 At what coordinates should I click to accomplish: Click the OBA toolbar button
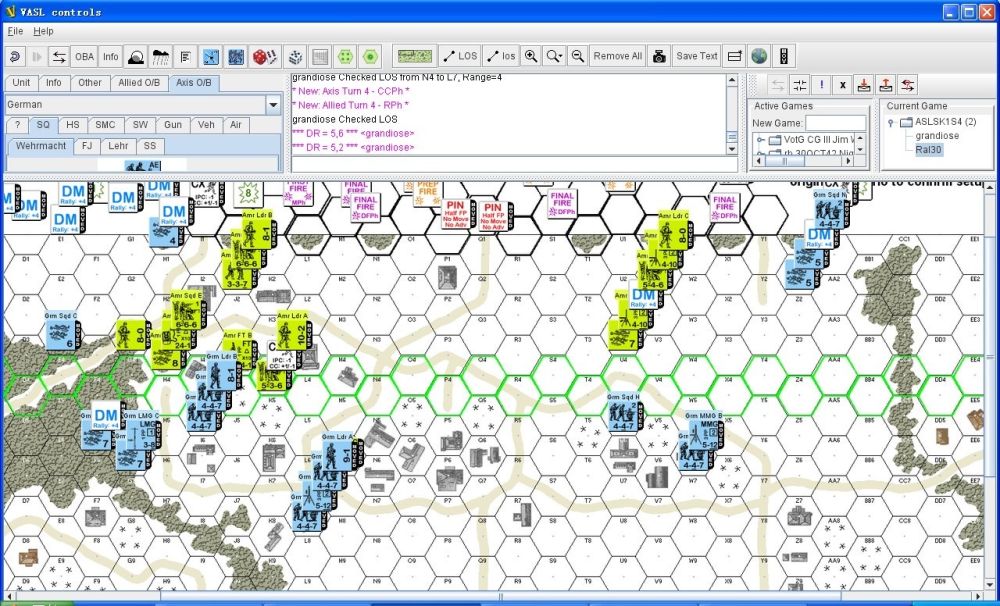[84, 57]
